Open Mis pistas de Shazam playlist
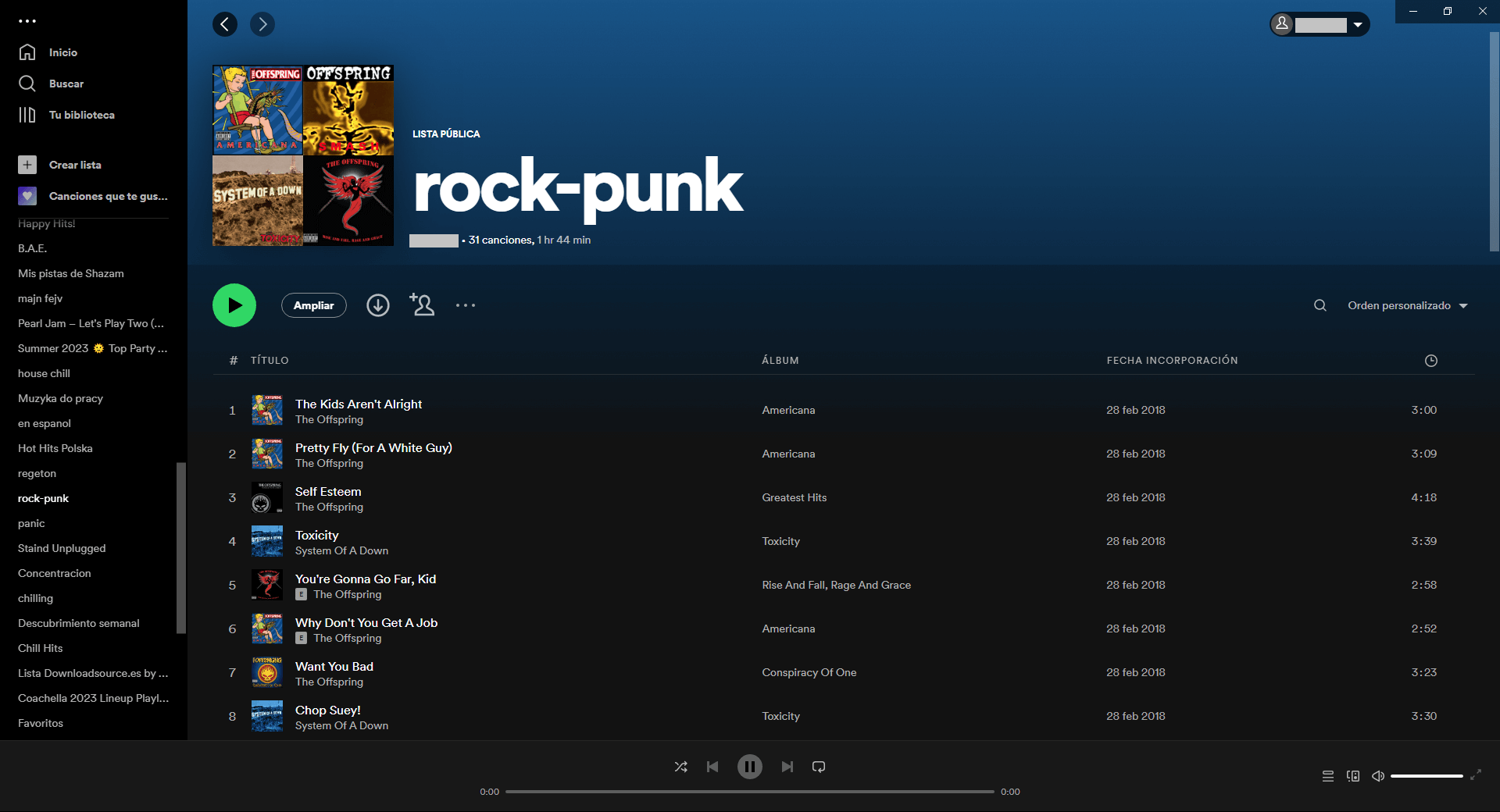Viewport: 1500px width, 812px height. coord(71,273)
